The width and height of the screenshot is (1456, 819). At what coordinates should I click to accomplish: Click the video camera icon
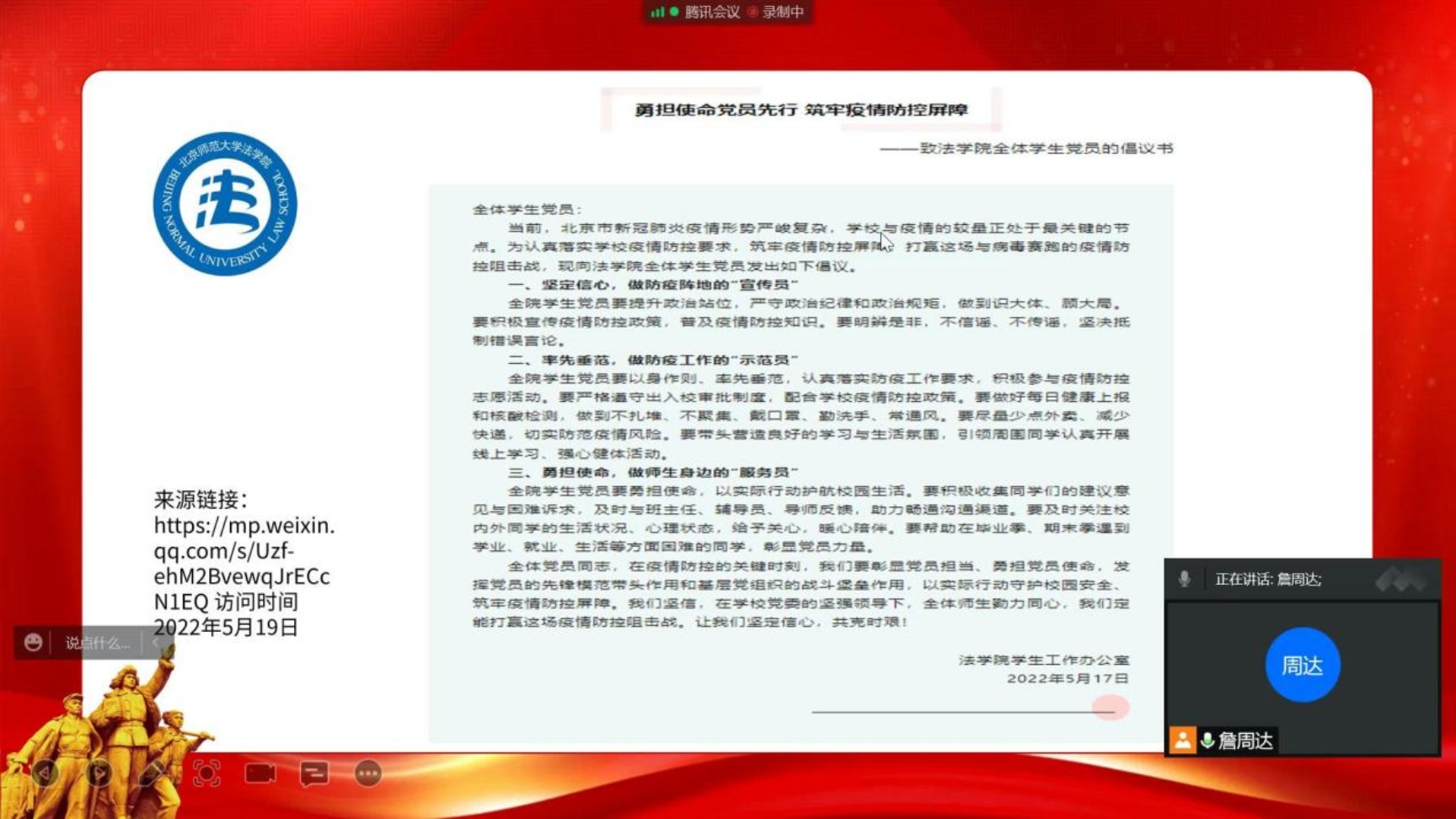tap(260, 773)
